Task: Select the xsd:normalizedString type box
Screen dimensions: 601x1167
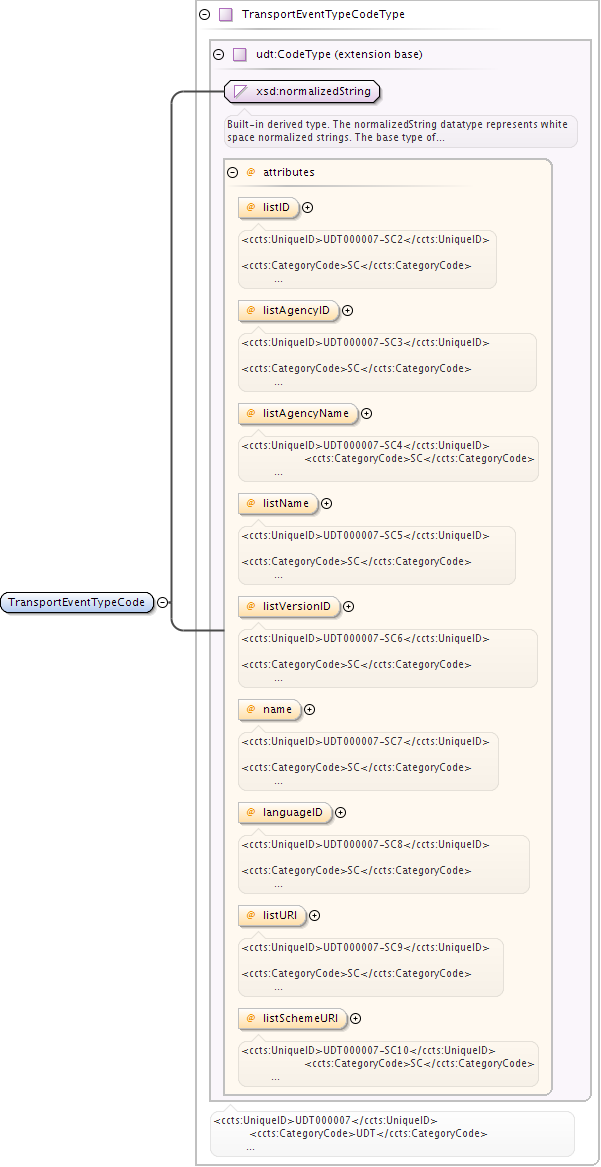Action: 302,92
